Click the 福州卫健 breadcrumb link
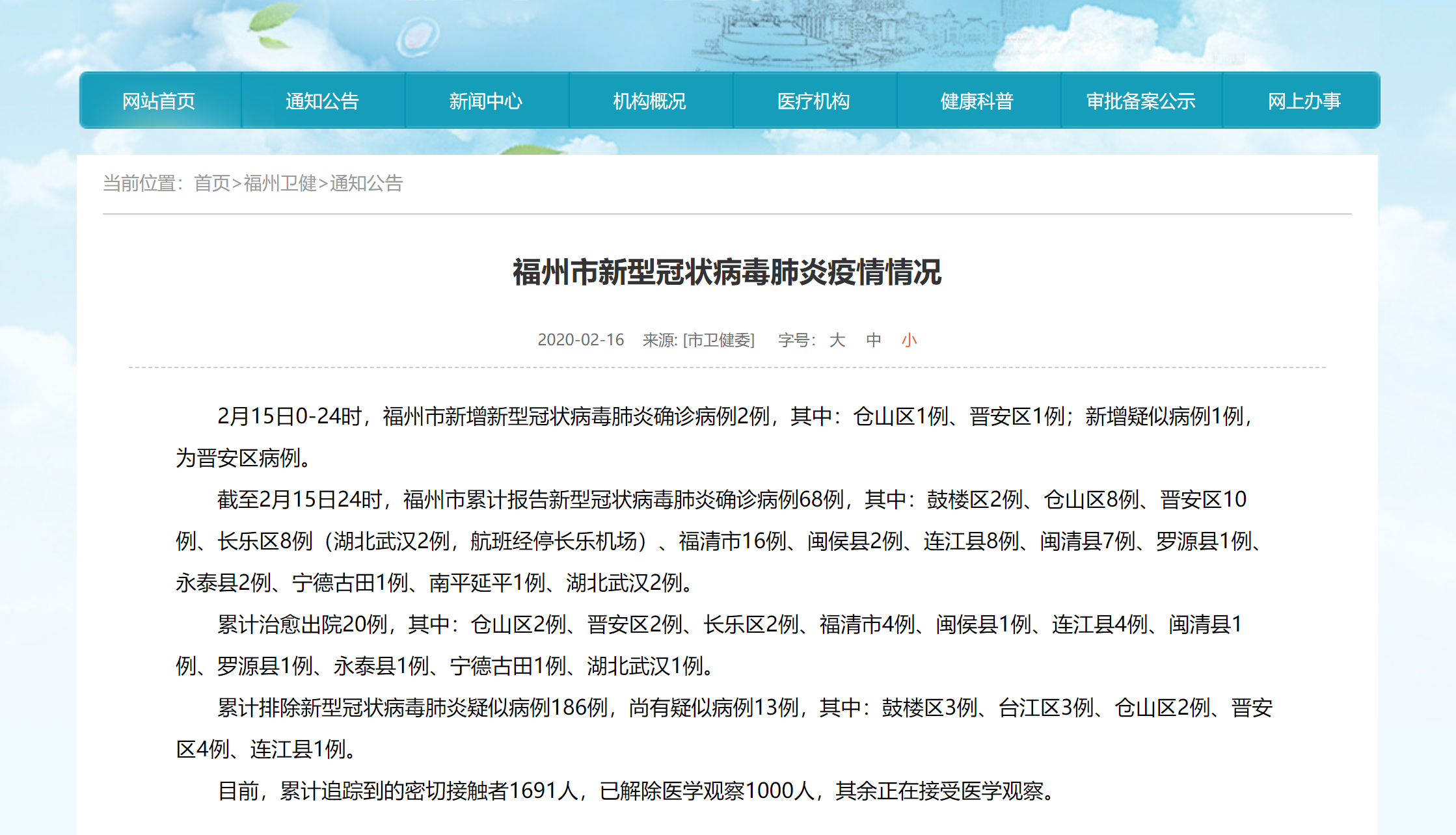Viewport: 1456px width, 835px height. [280, 183]
